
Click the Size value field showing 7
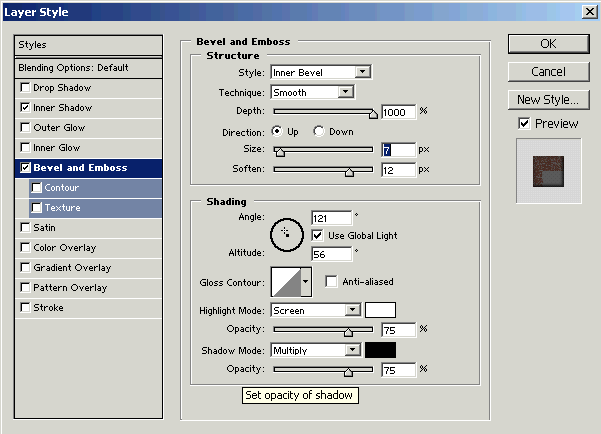[x=399, y=150]
